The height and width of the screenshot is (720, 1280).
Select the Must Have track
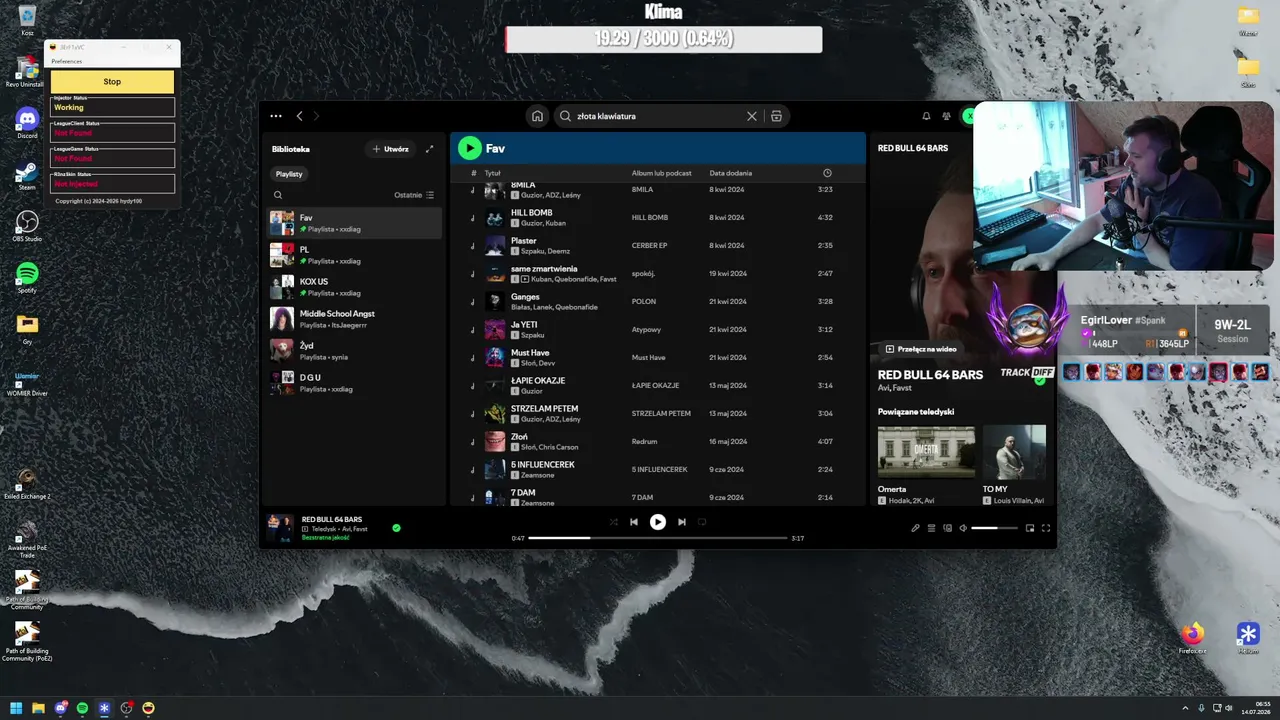point(658,357)
